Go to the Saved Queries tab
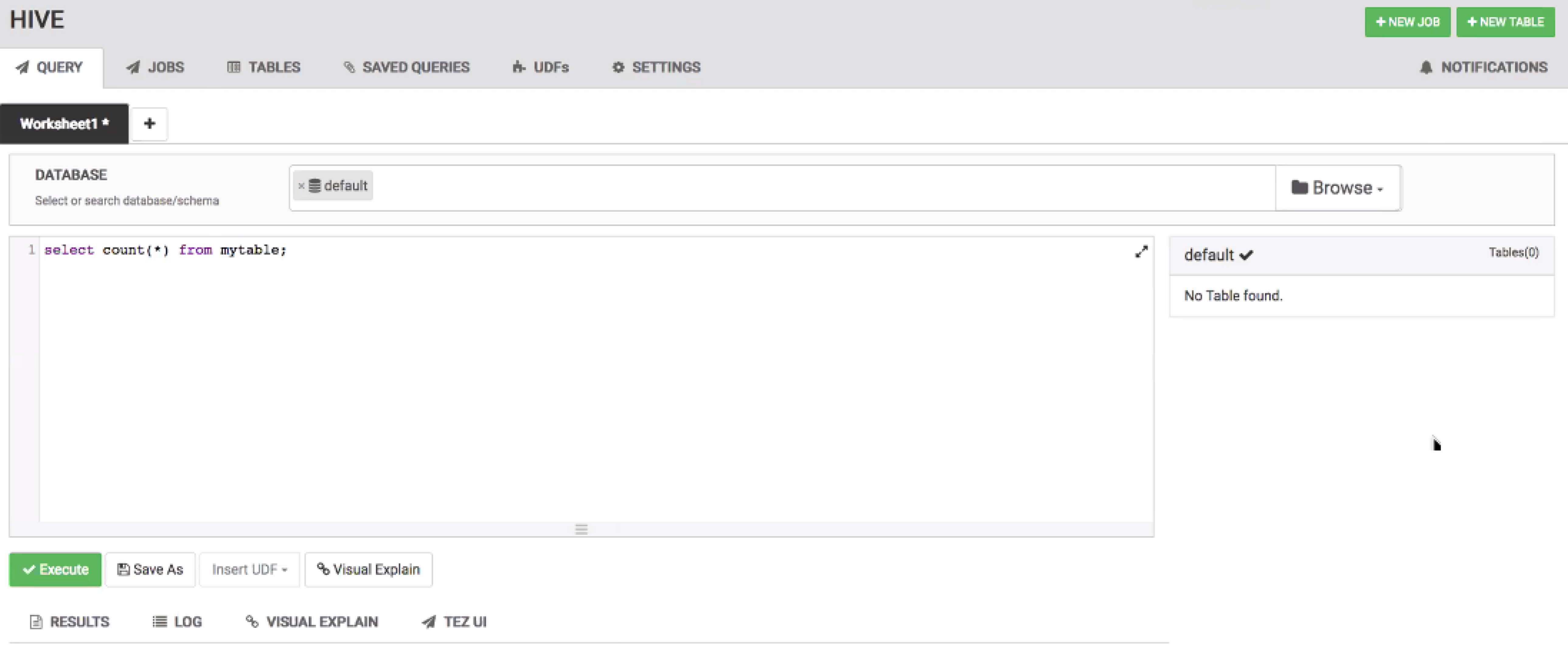Viewport: 1568px width, 646px height. coord(406,67)
